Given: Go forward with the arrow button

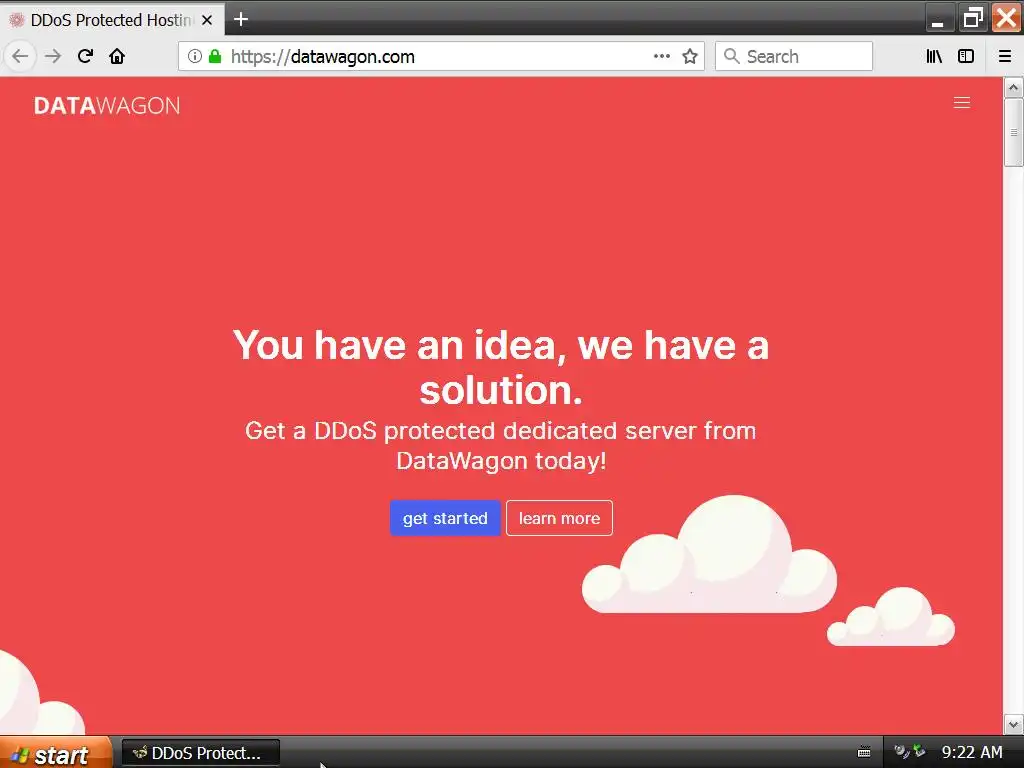Looking at the screenshot, I should (x=53, y=56).
